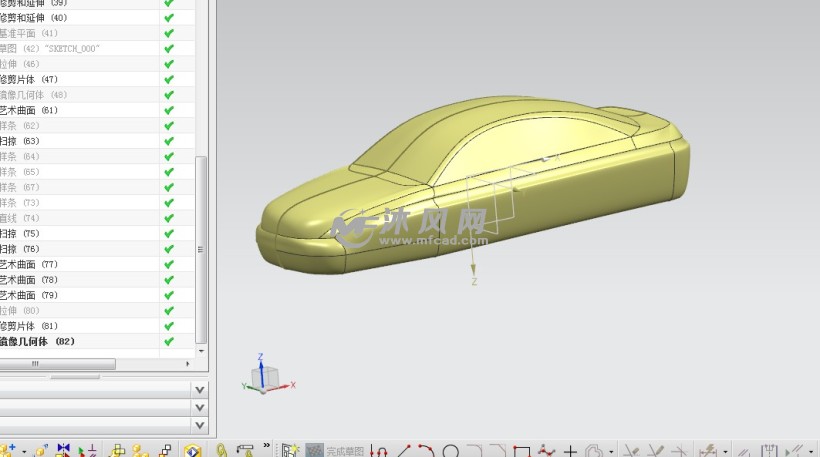The height and width of the screenshot is (457, 820).
Task: Click the 完成草图 finish sketch button
Action: 335,451
